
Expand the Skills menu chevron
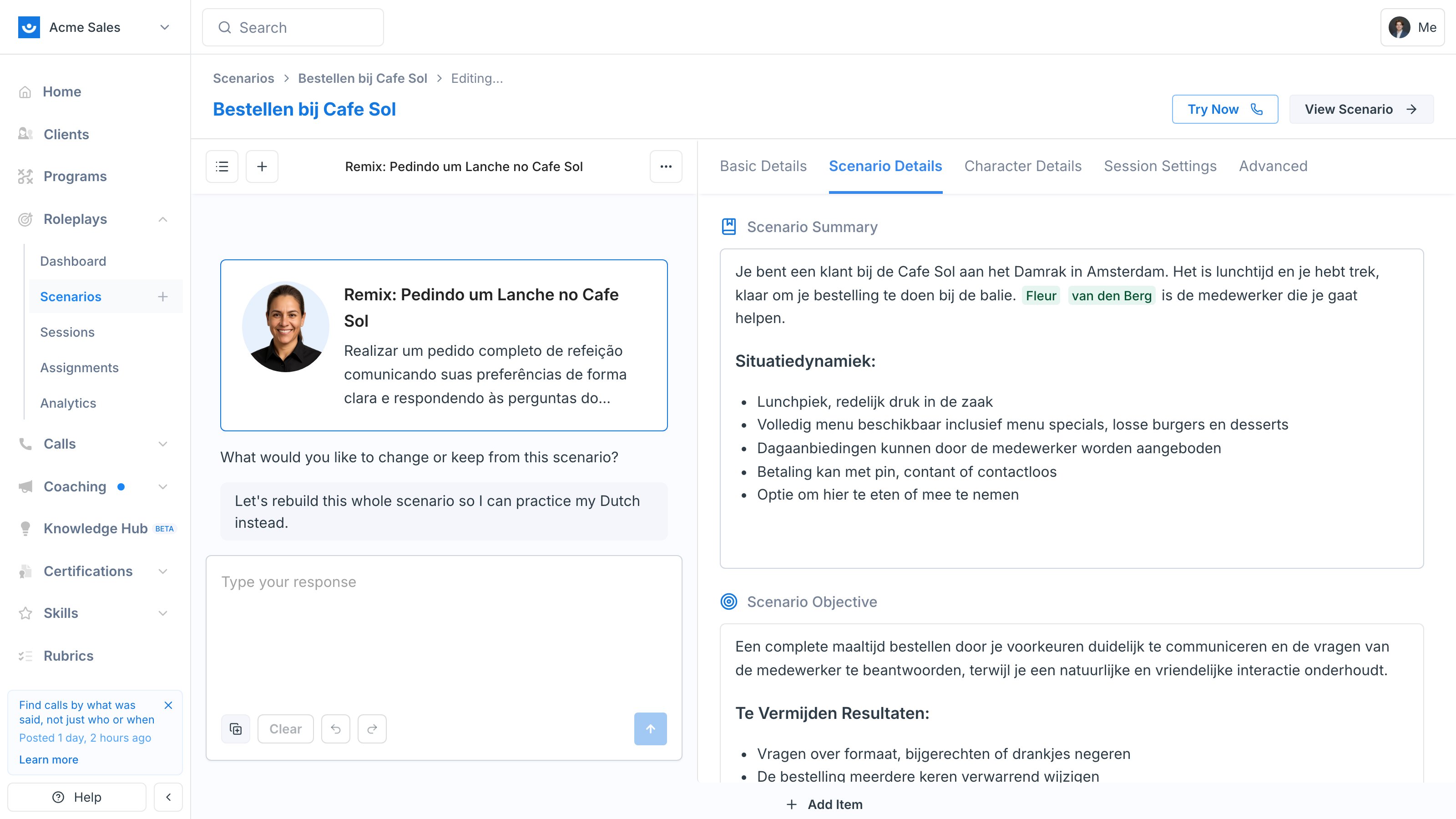coord(163,613)
